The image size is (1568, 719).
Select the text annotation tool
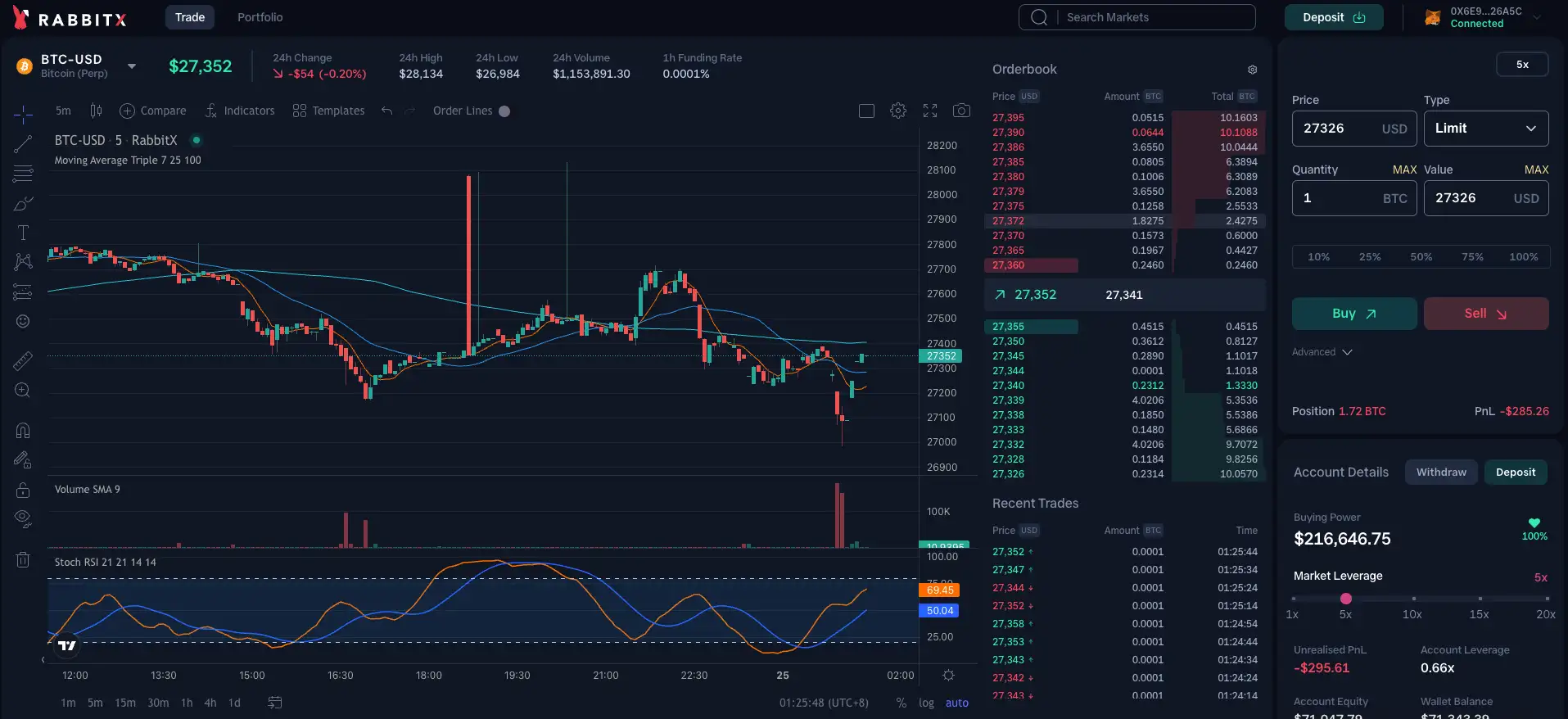coord(23,233)
